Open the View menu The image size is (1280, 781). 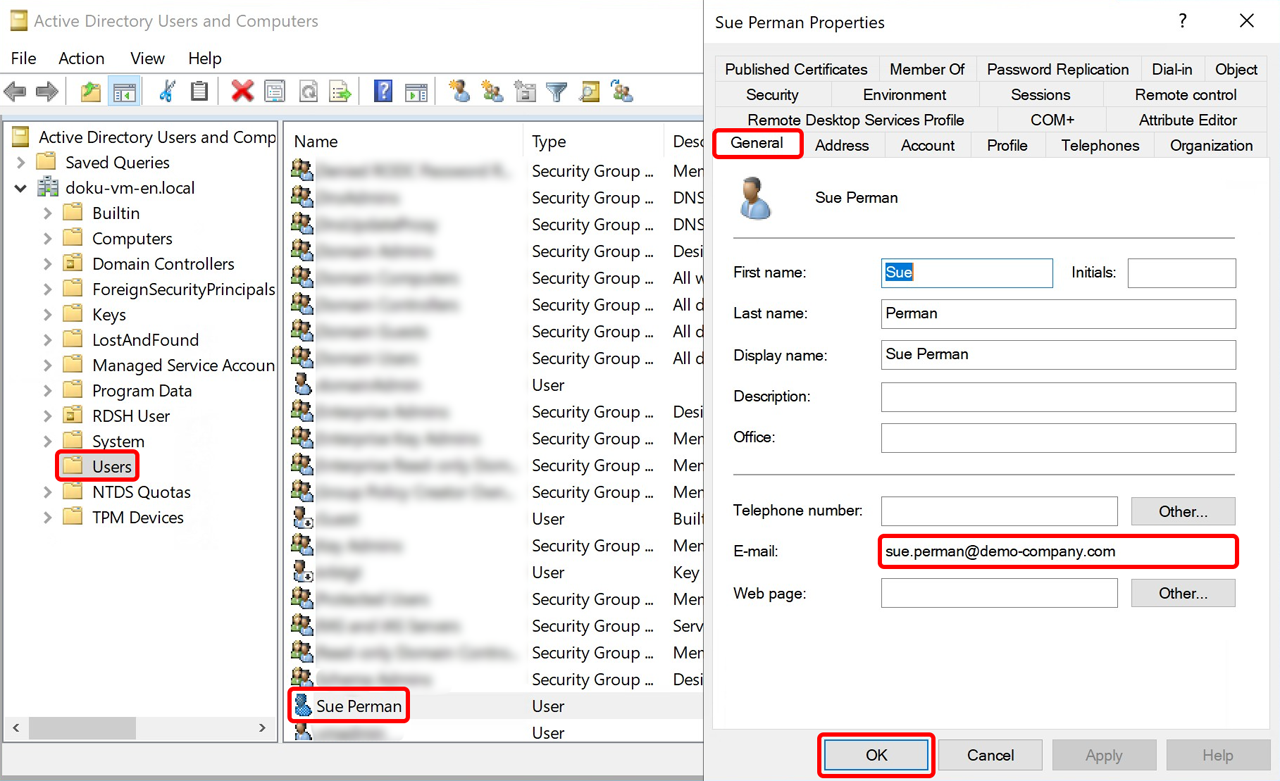click(147, 58)
